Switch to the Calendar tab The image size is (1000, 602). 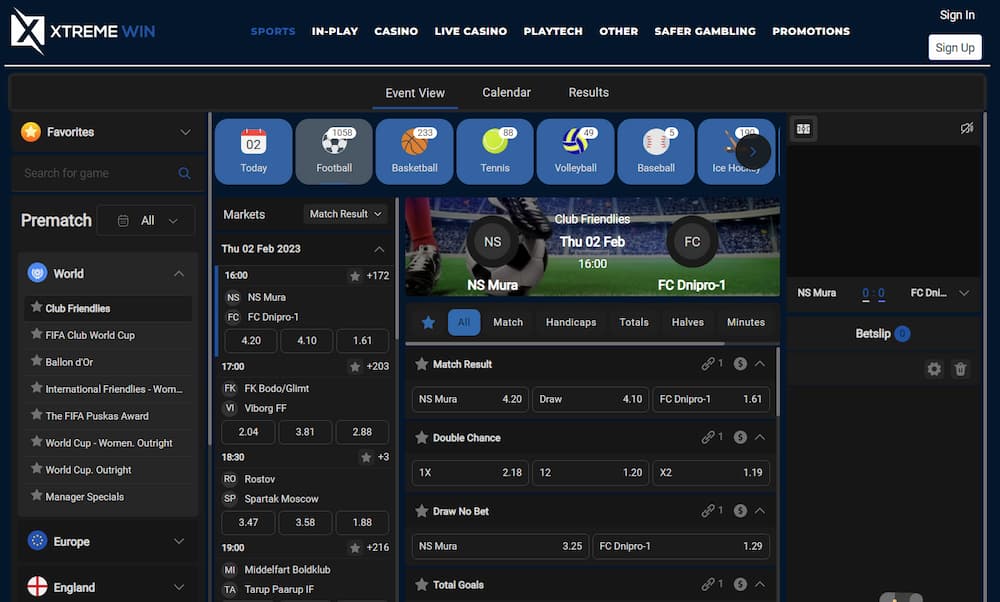(x=506, y=92)
